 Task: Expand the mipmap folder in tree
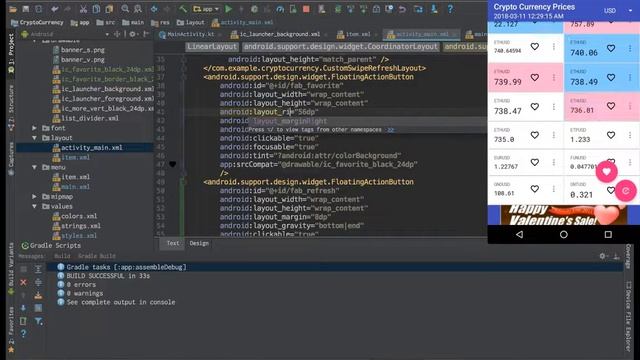[34, 196]
